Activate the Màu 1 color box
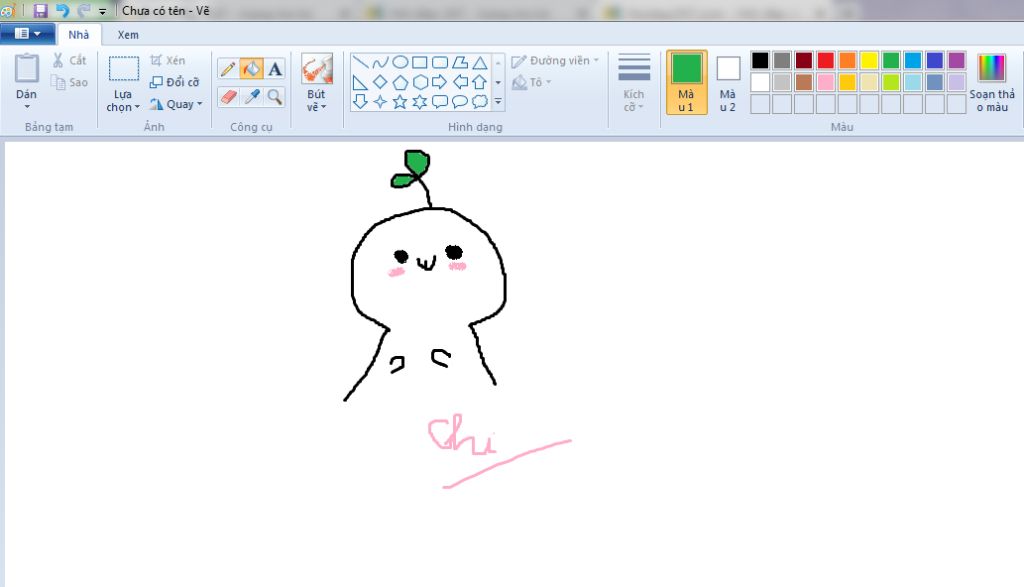This screenshot has width=1024, height=587. [x=686, y=82]
